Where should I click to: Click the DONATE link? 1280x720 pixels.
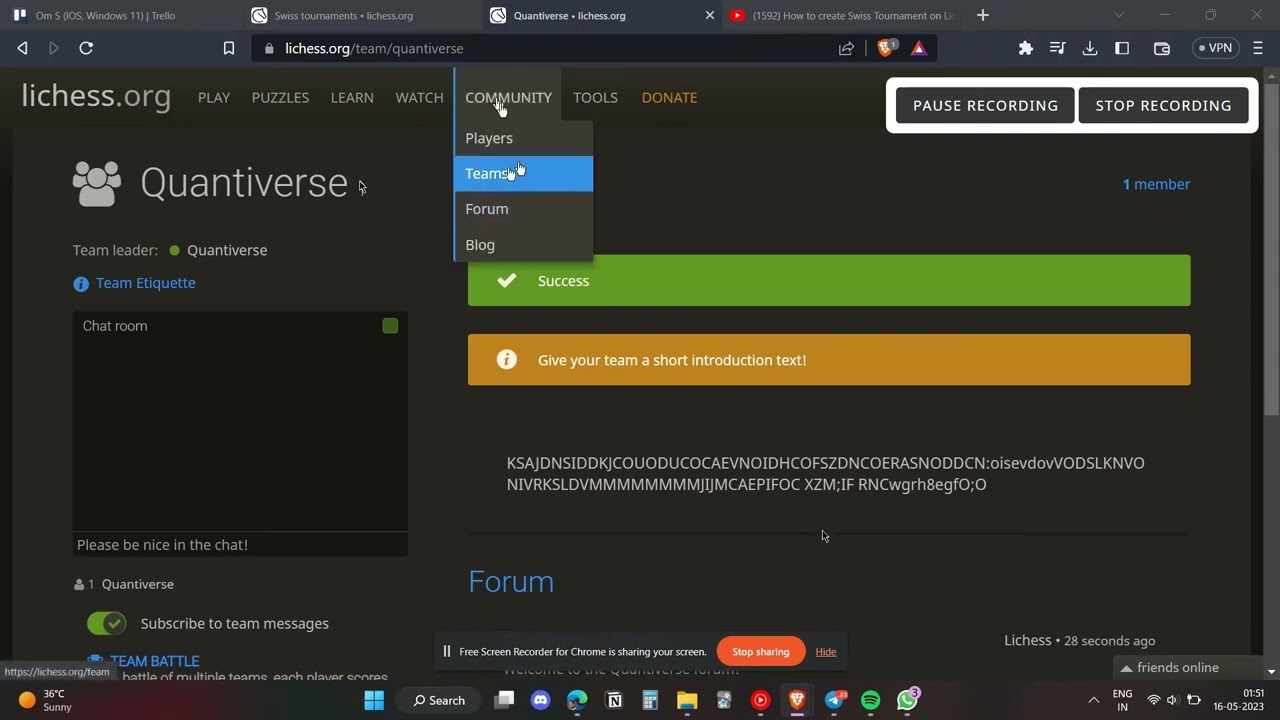[x=669, y=97]
